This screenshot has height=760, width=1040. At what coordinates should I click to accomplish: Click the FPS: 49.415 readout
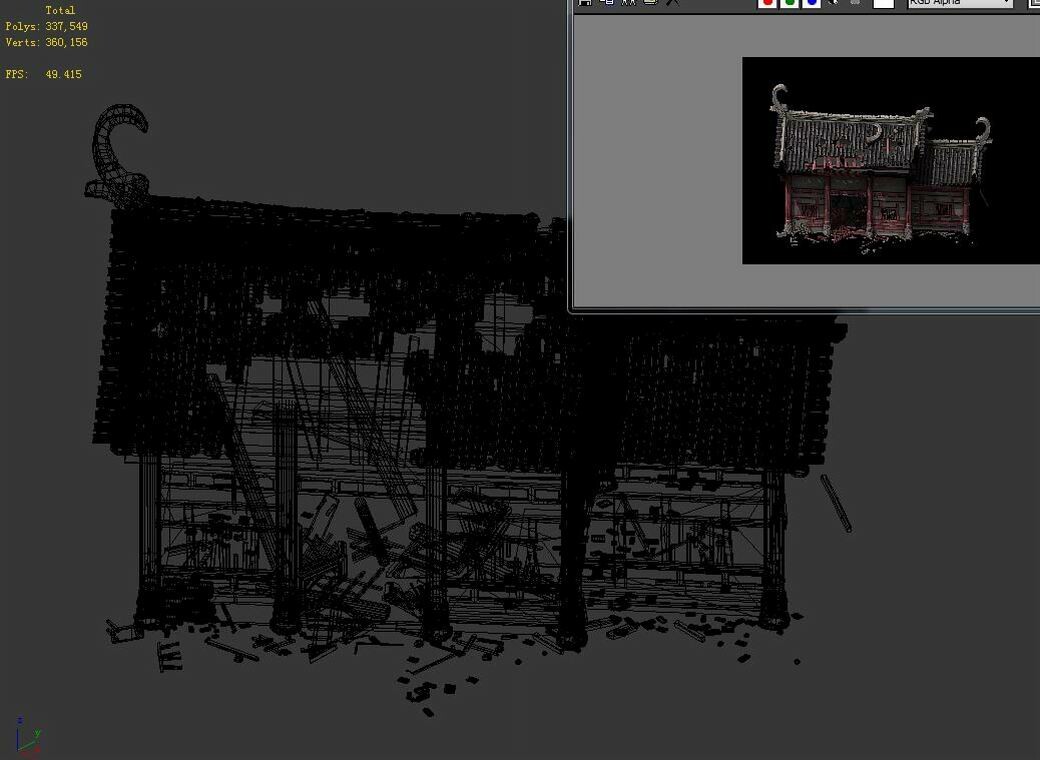coord(44,74)
